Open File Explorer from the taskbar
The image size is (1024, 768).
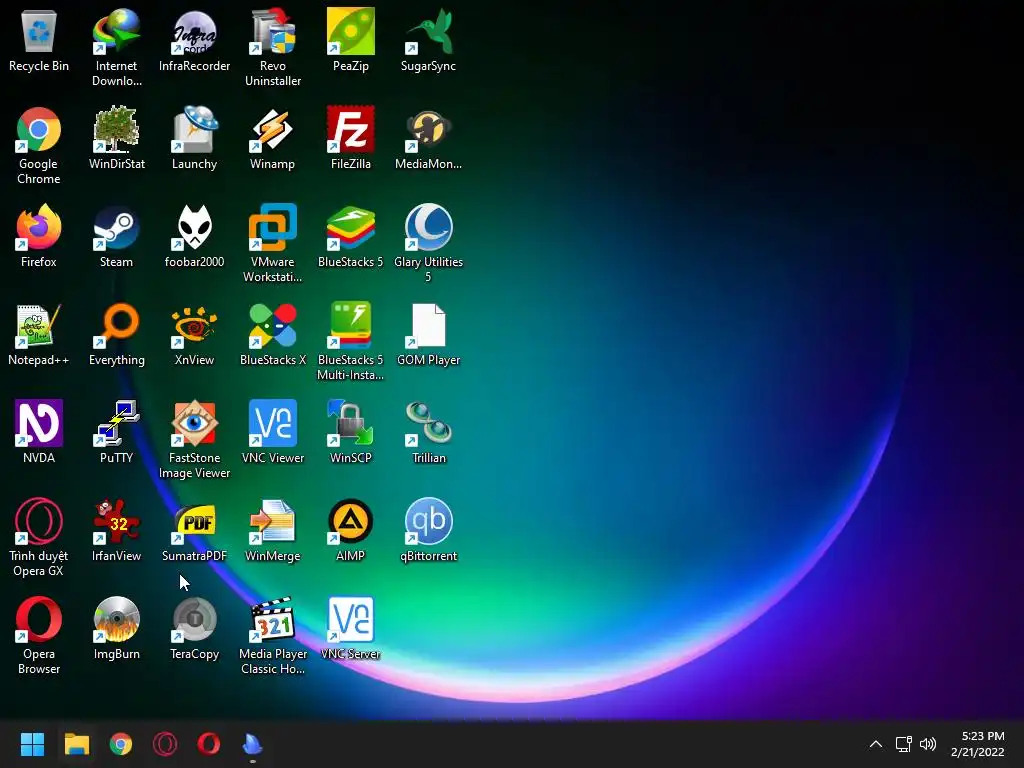76,744
